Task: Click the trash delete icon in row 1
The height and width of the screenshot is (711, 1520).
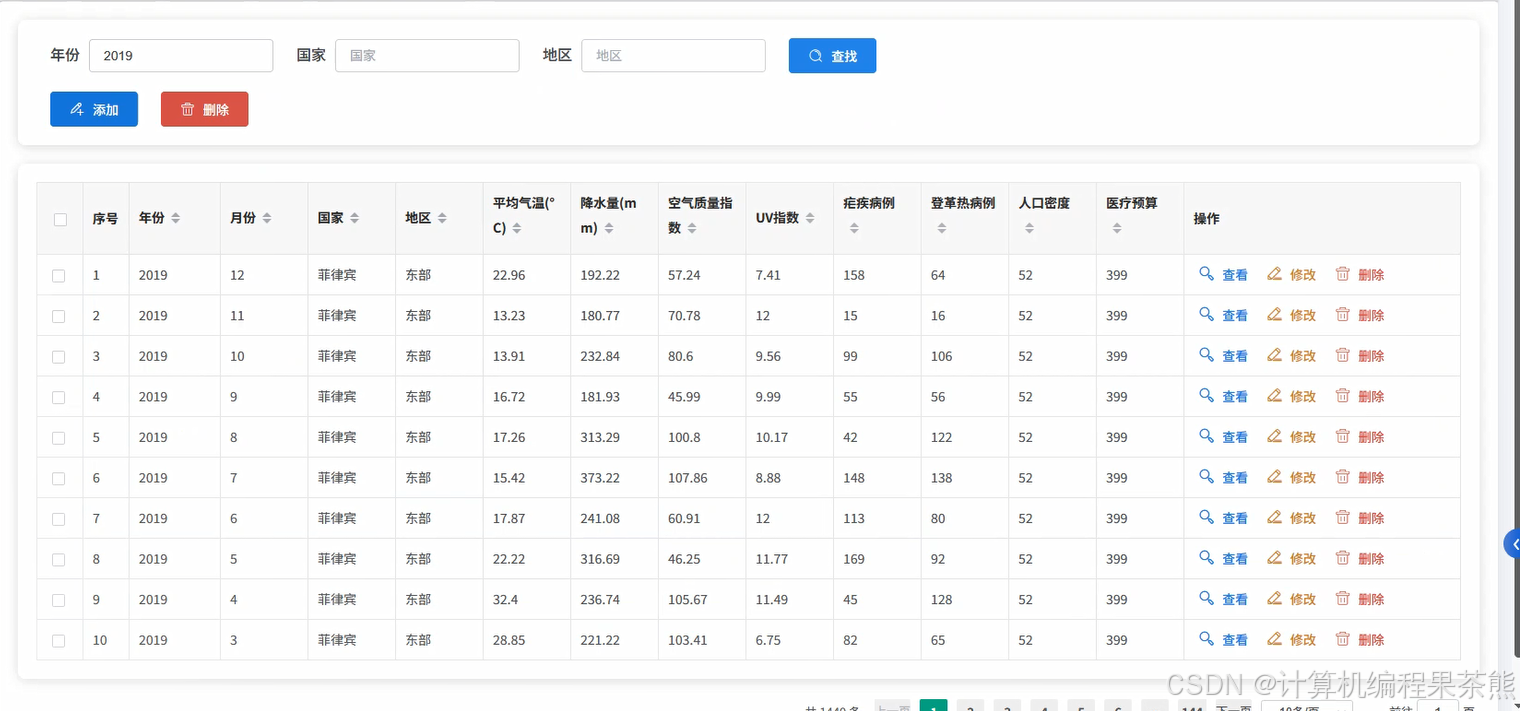Action: (1343, 273)
